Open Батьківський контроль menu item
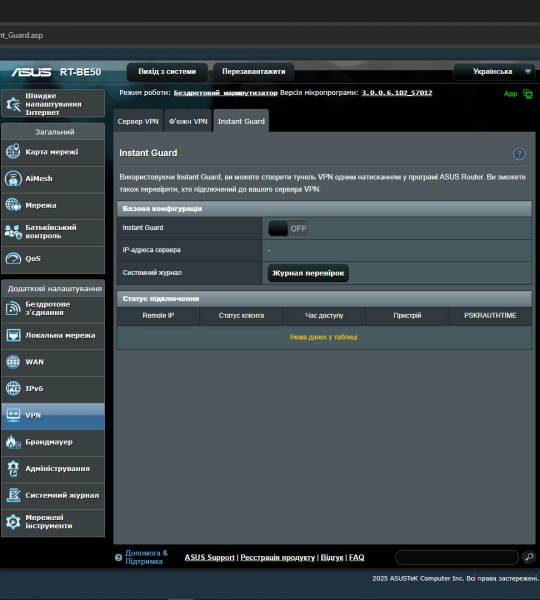Viewport: 540px width, 600px height. pyautogui.click(x=53, y=232)
